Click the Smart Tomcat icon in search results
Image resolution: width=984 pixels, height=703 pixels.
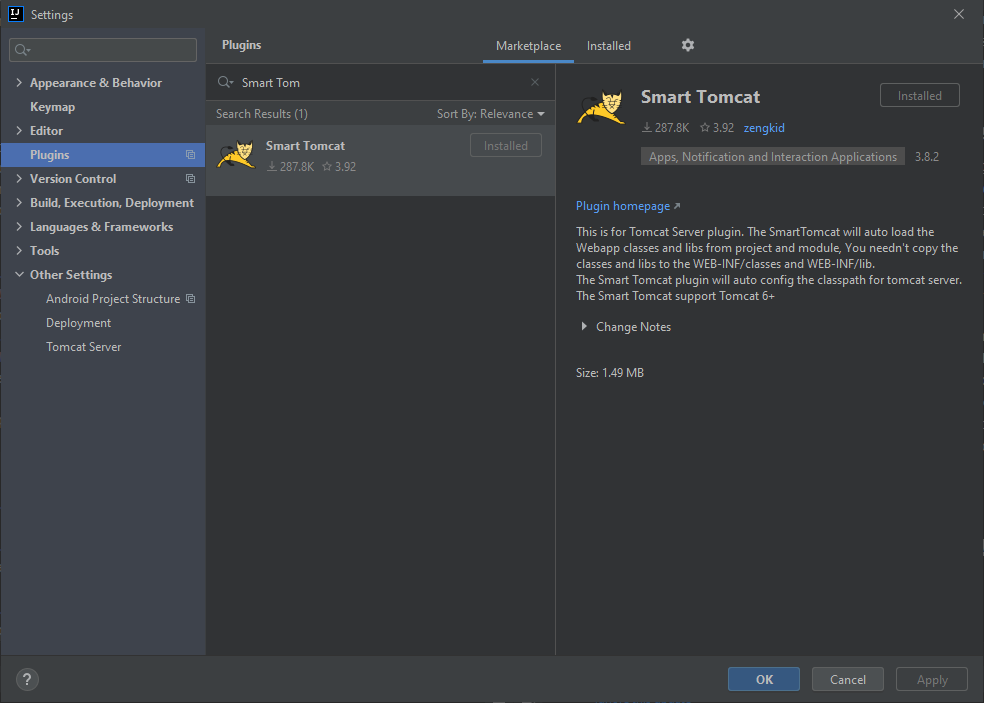(236, 155)
